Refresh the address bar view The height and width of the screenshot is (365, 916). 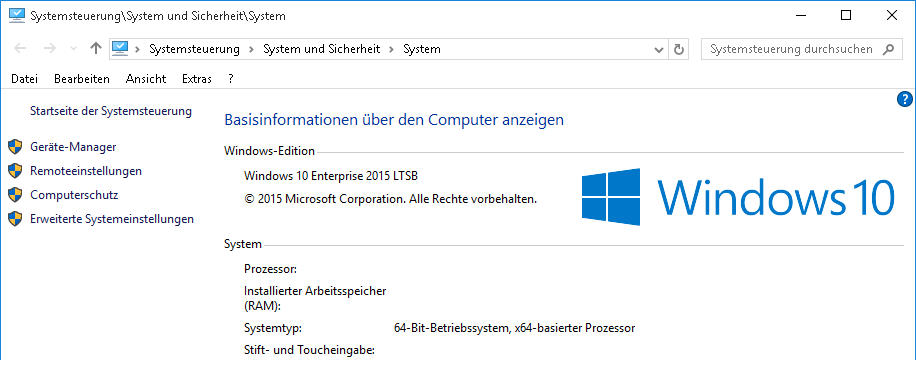point(678,50)
